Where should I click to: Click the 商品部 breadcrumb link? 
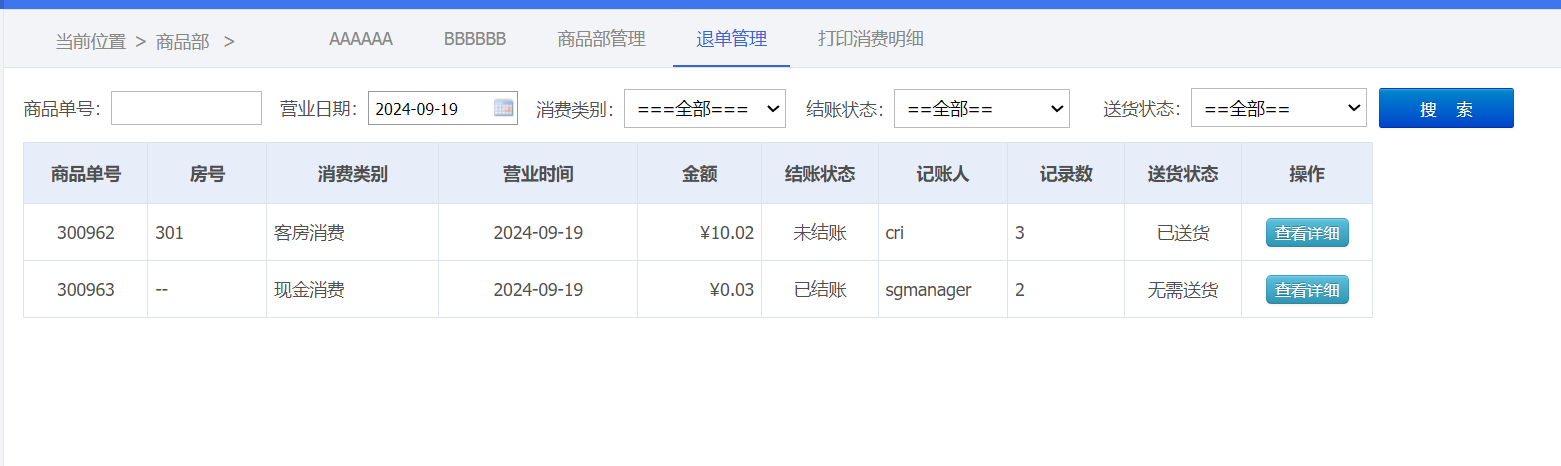pos(182,42)
